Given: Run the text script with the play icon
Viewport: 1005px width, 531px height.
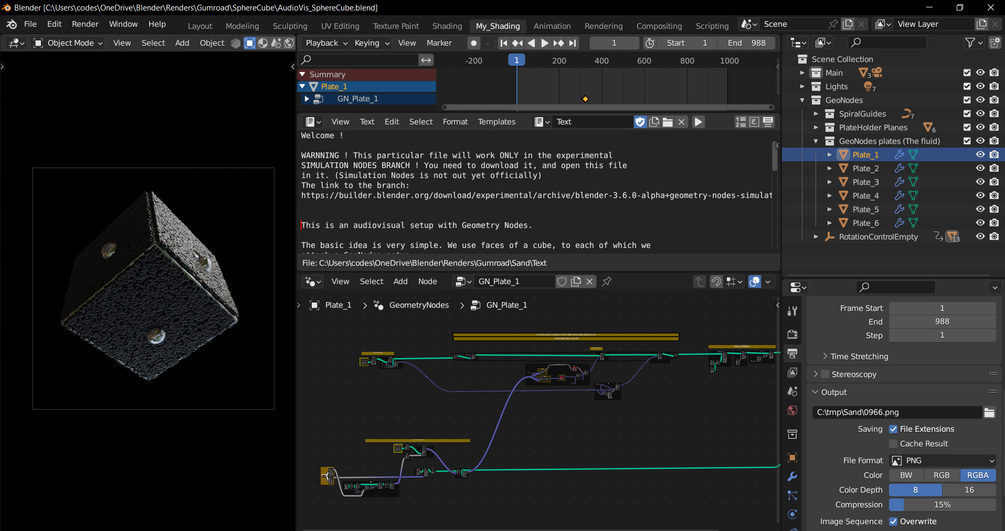Looking at the screenshot, I should pyautogui.click(x=698, y=122).
